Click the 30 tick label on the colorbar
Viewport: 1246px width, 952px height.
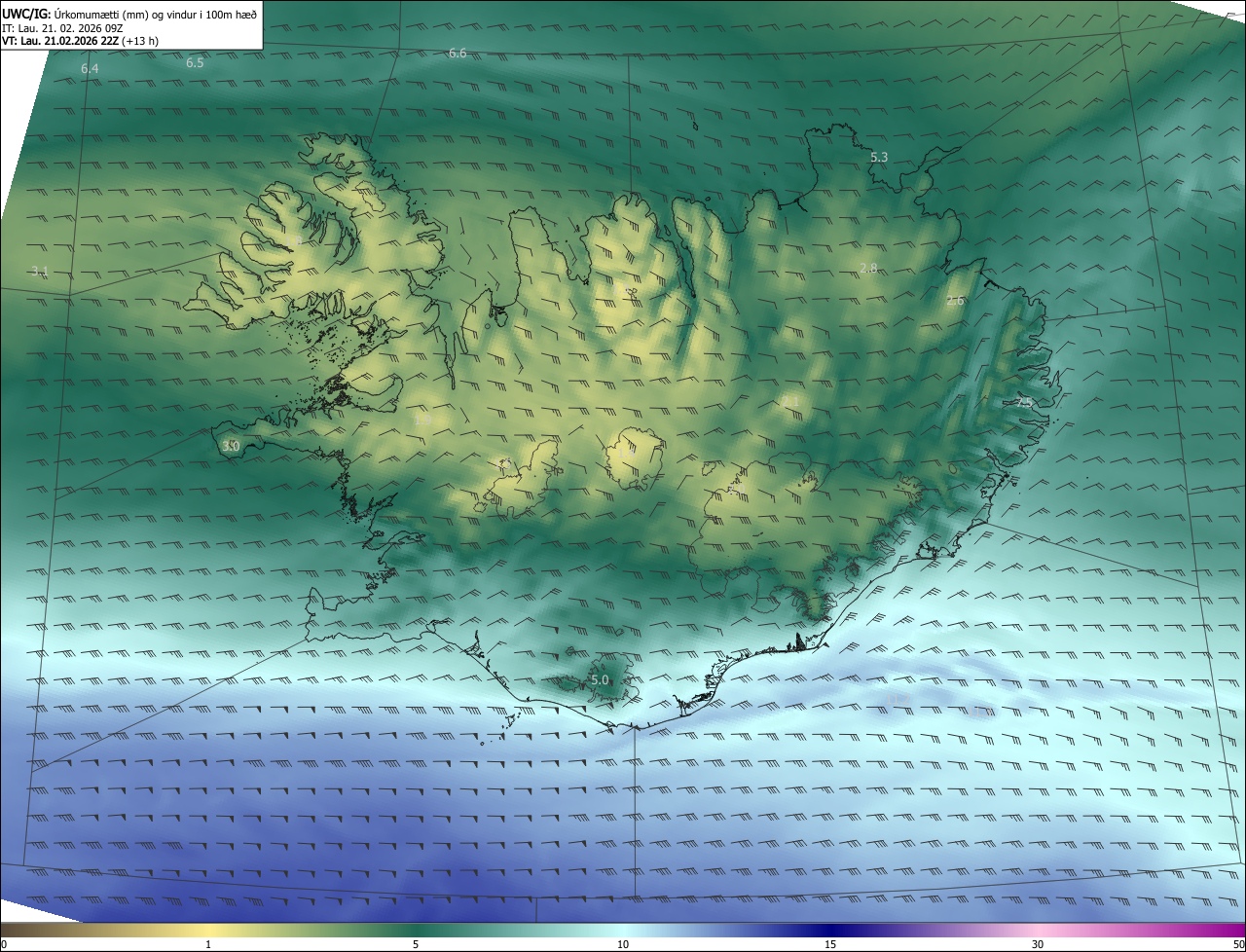(1038, 944)
